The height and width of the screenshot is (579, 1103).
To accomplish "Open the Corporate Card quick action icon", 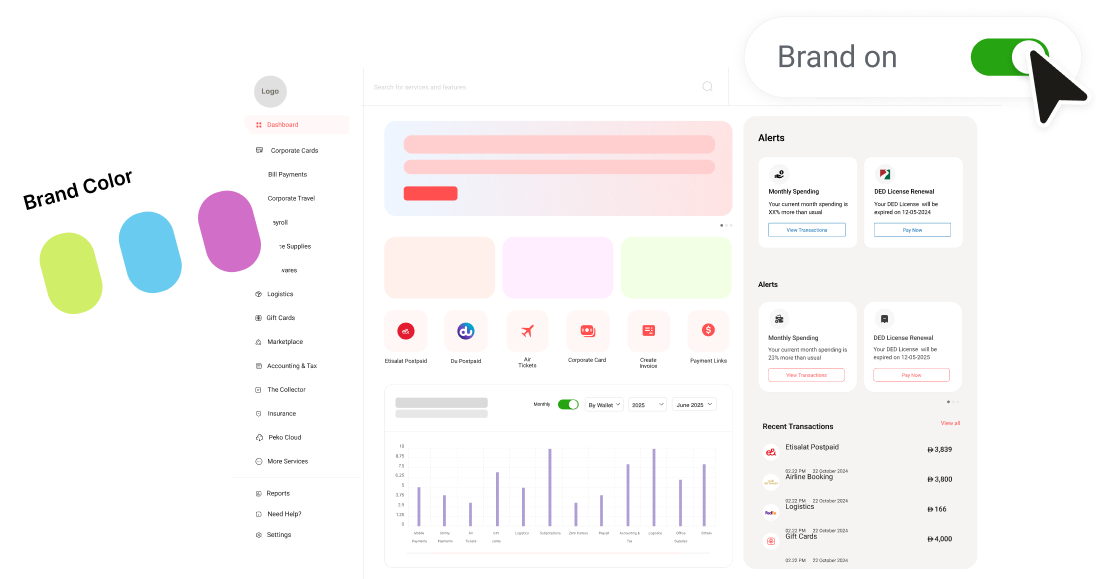I will coord(587,331).
